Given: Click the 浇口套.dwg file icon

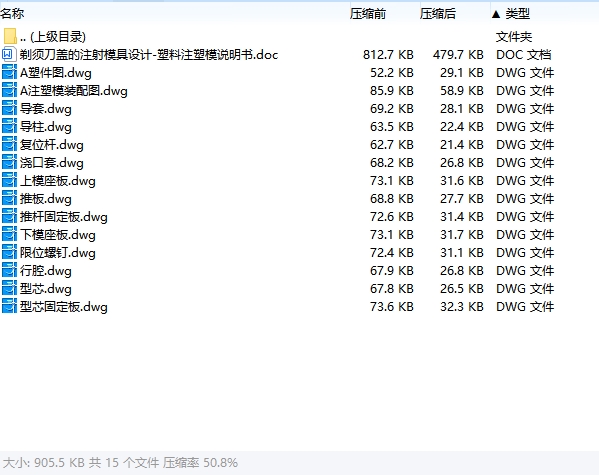Looking at the screenshot, I should [x=9, y=162].
